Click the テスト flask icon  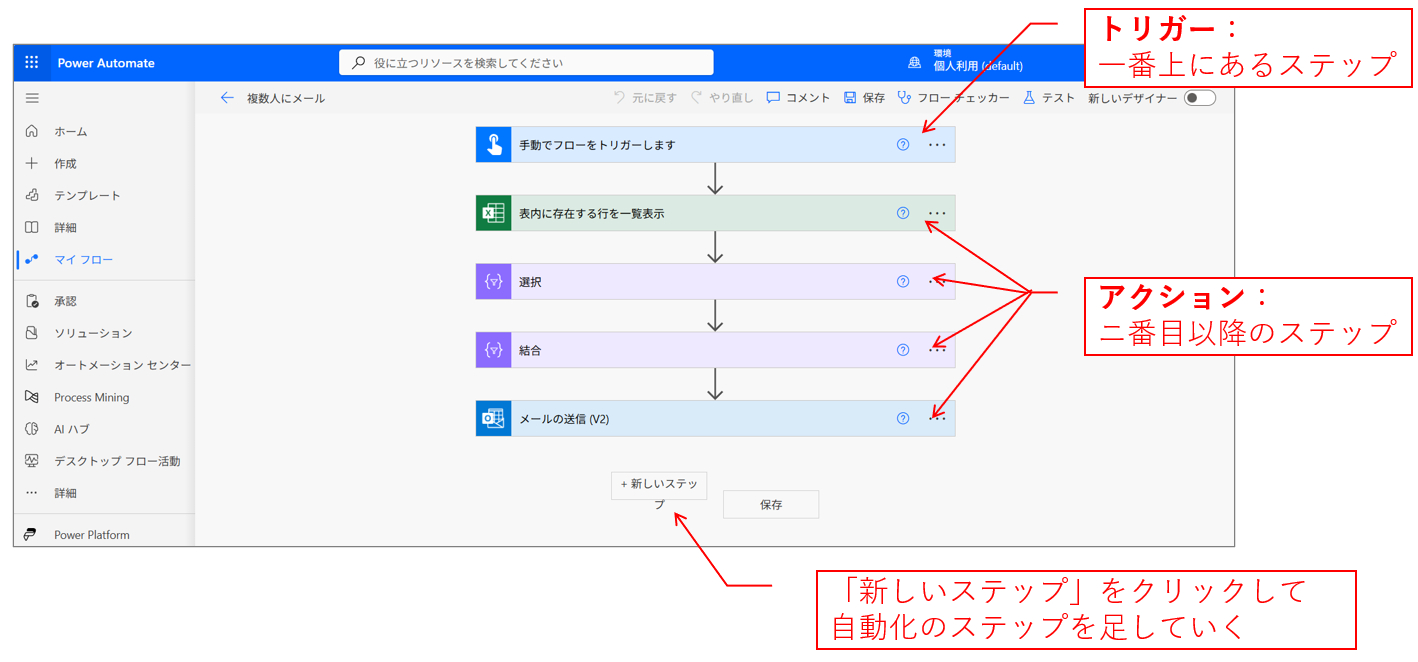coord(1029,98)
